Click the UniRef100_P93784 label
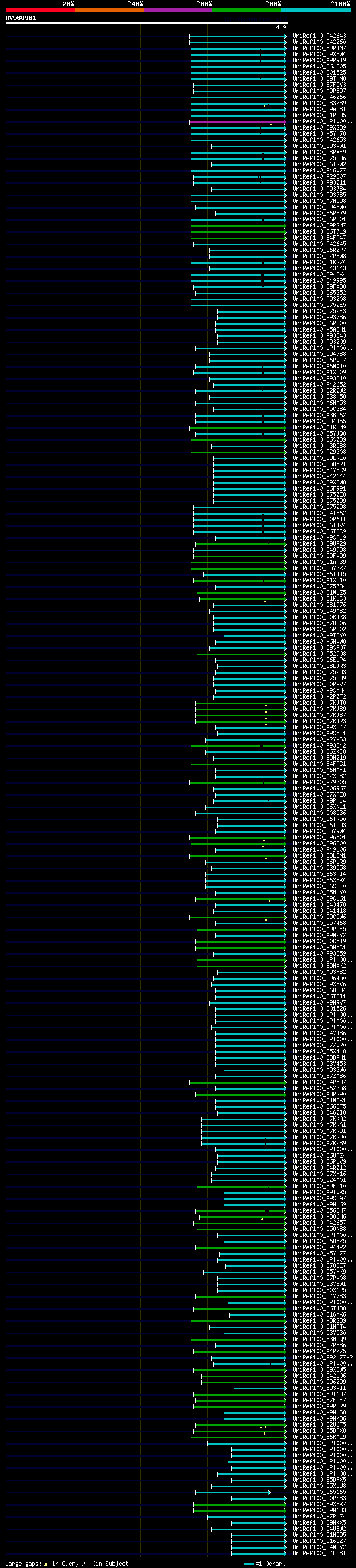The image size is (356, 1568). point(319,189)
